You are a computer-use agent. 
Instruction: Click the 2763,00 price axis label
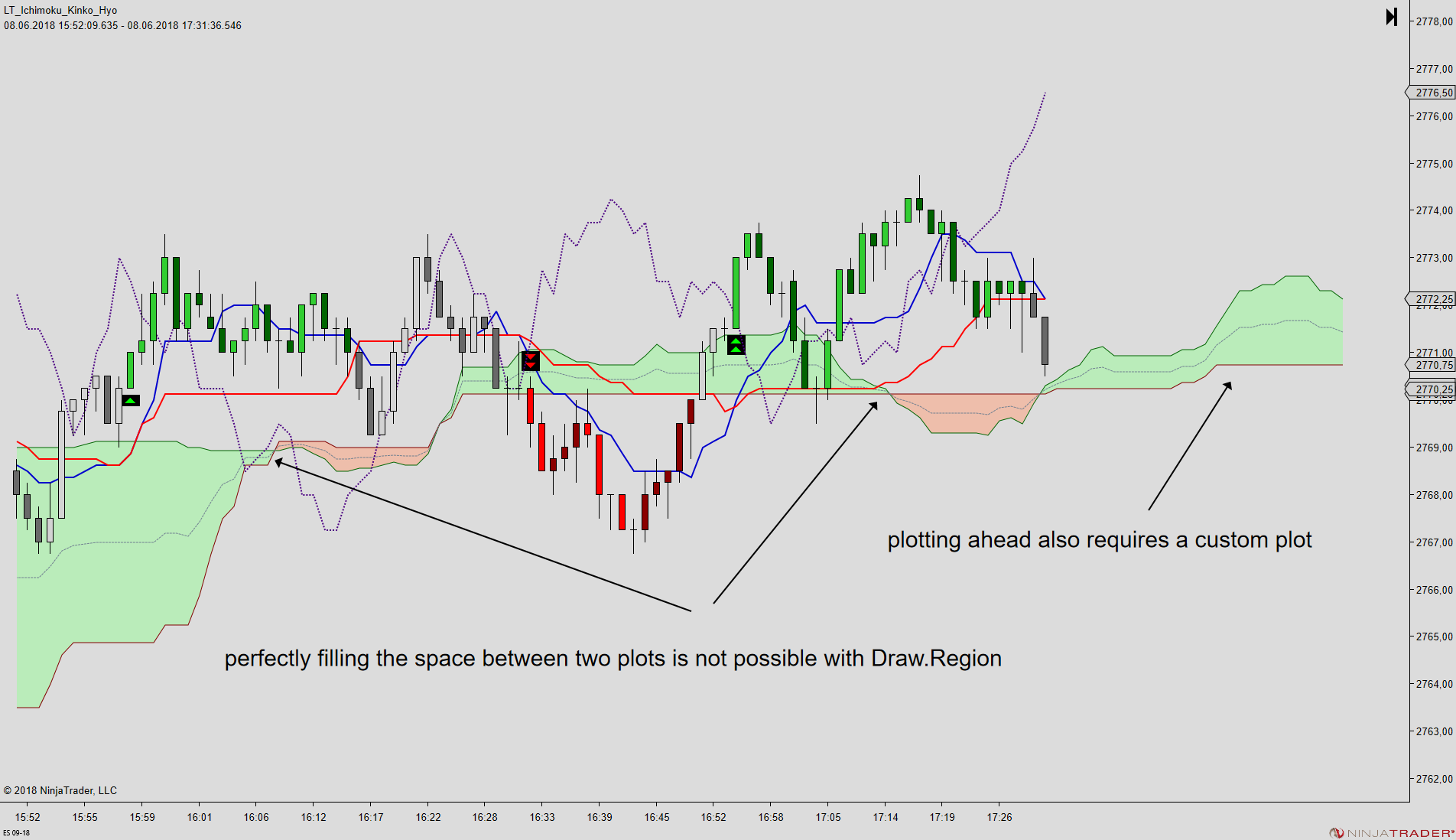1434,731
